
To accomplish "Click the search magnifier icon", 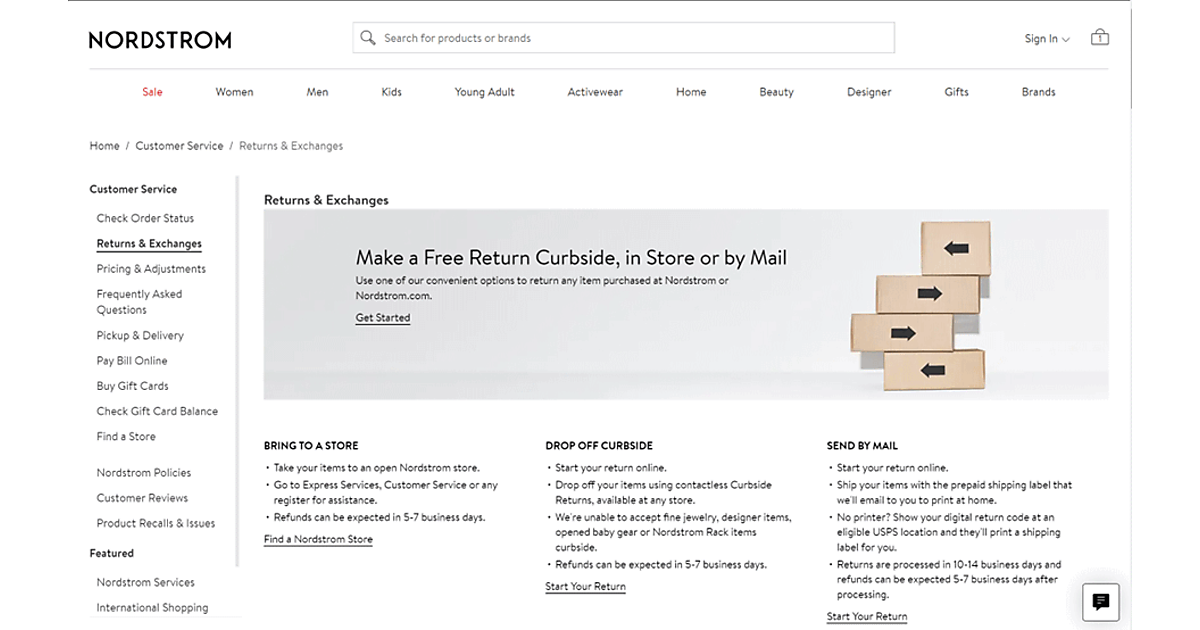I will [368, 38].
